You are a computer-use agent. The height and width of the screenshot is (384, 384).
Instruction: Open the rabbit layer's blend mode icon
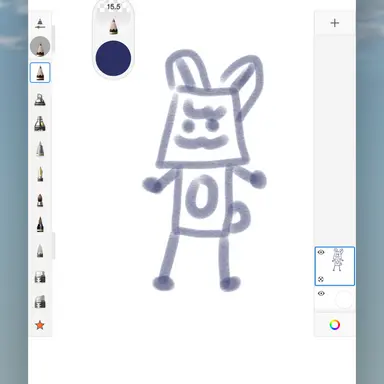coord(321,279)
